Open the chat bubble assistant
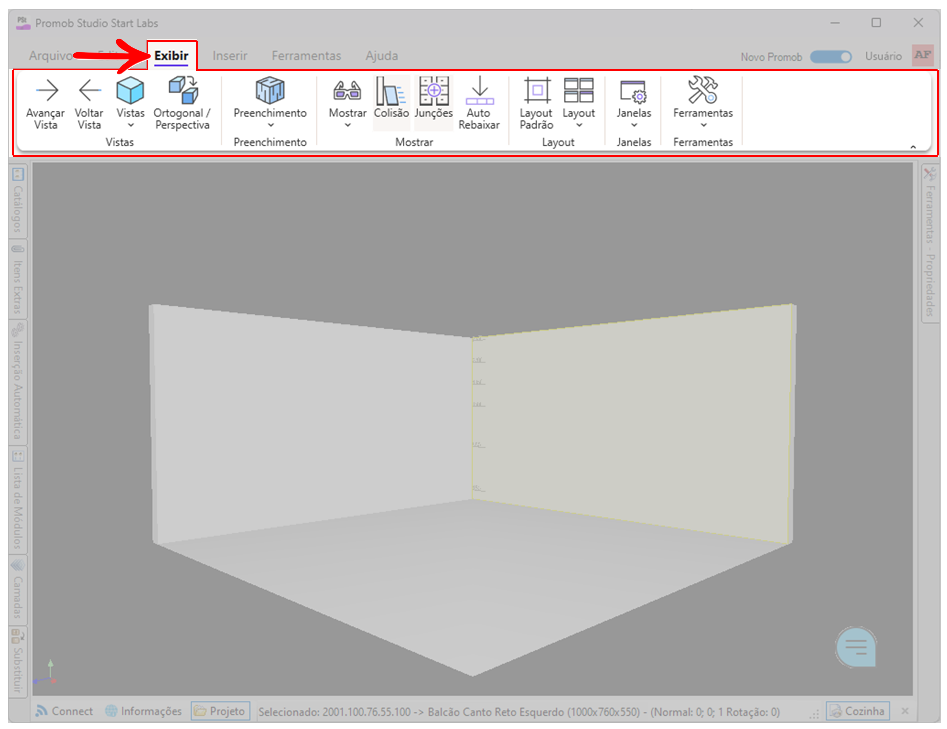The image size is (947, 729). click(856, 647)
